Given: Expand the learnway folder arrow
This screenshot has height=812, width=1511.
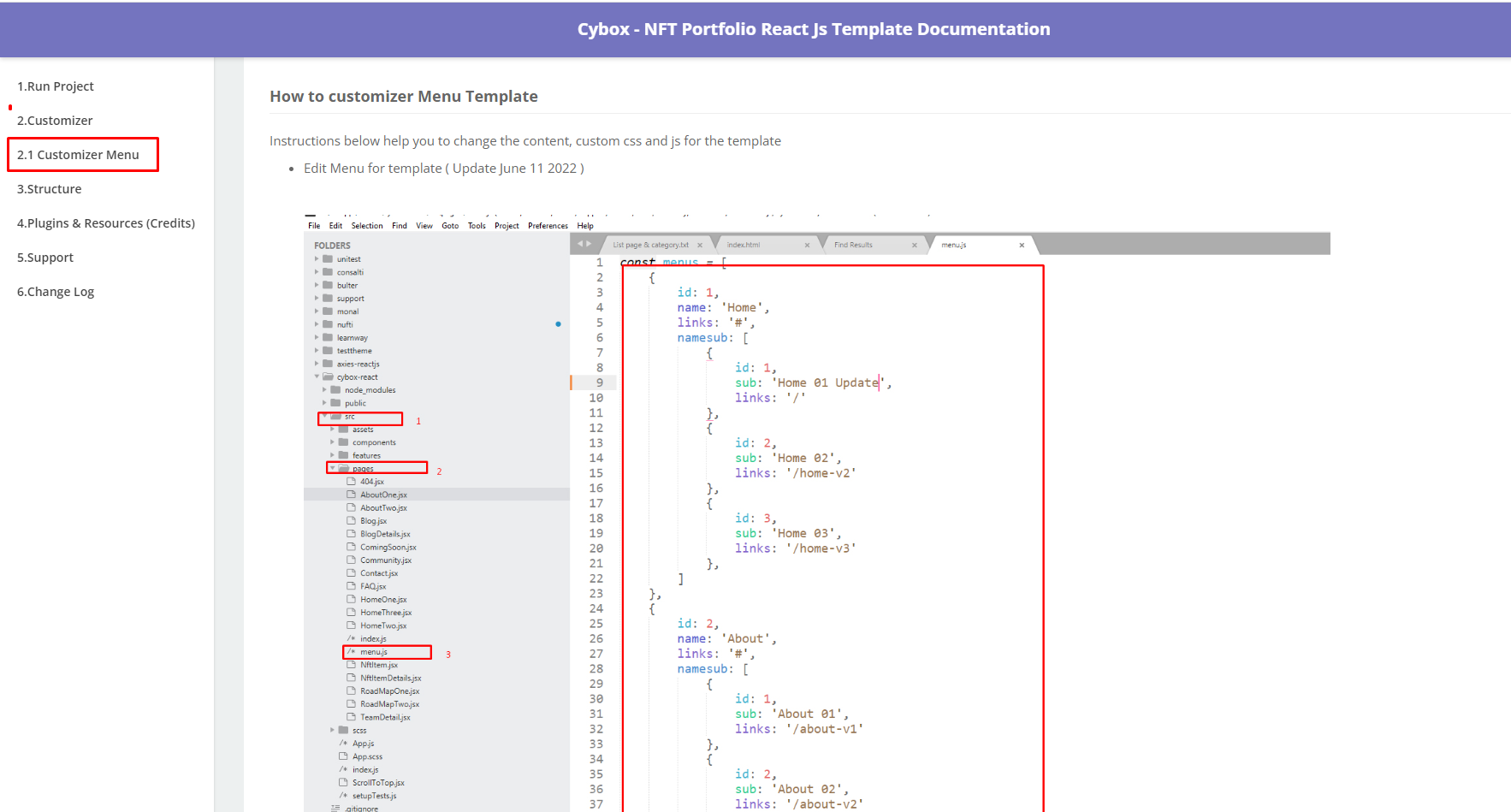Looking at the screenshot, I should click(x=317, y=337).
